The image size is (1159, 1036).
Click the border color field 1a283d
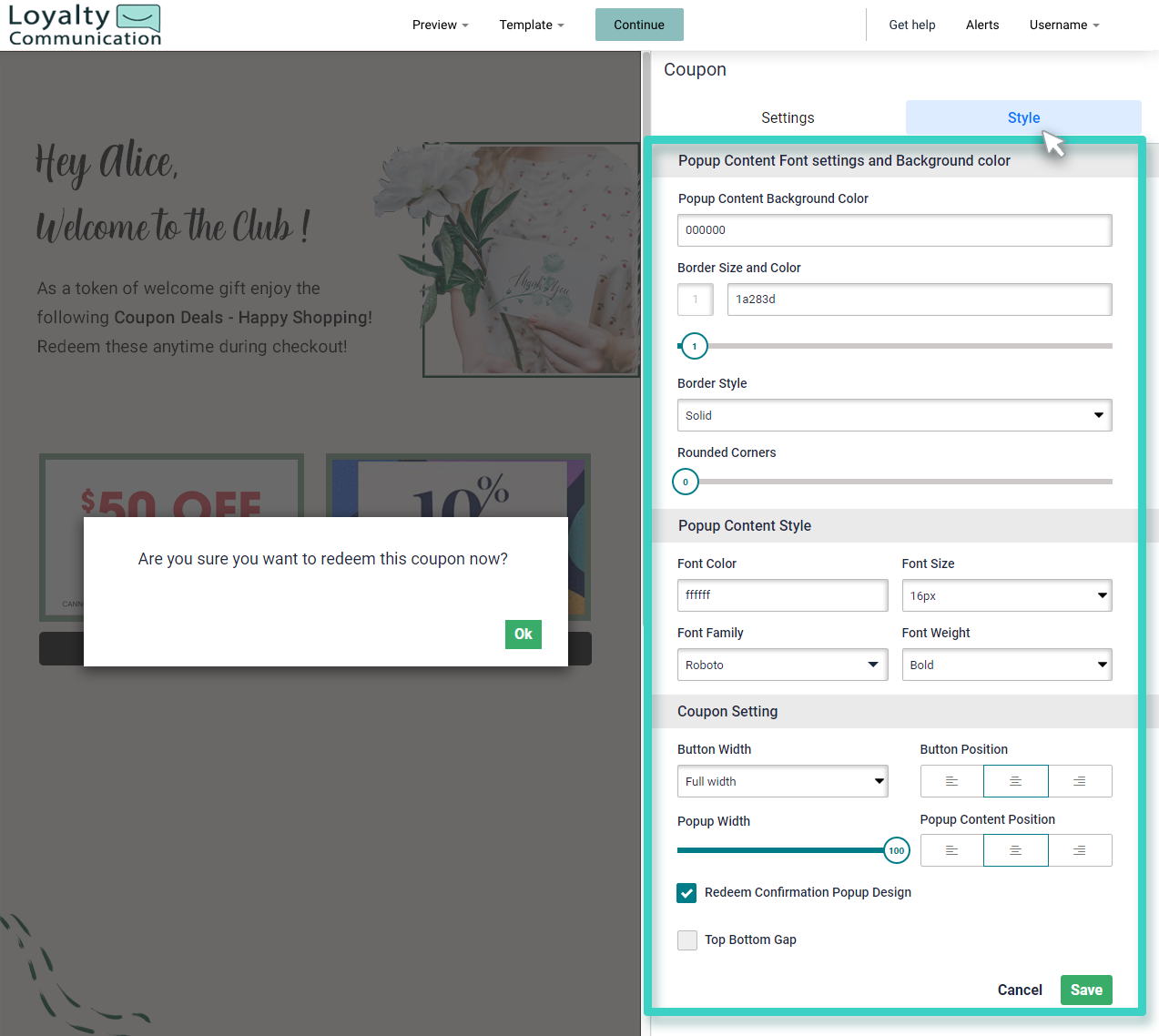[920, 300]
